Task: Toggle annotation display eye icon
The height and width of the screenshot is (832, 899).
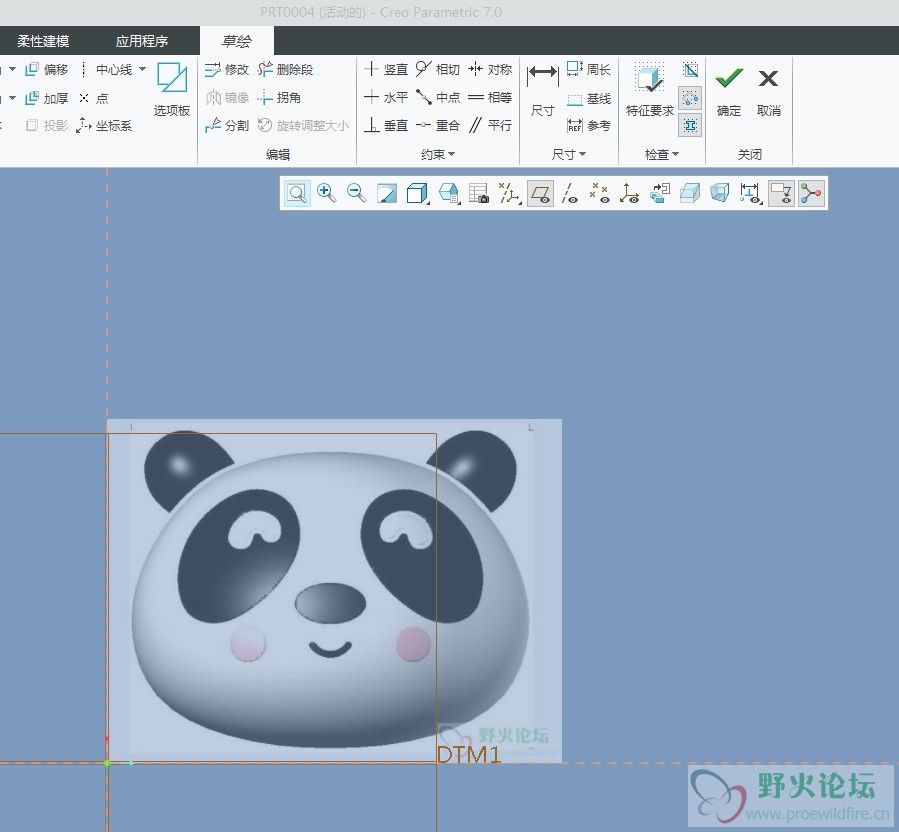Action: pyautogui.click(x=781, y=193)
